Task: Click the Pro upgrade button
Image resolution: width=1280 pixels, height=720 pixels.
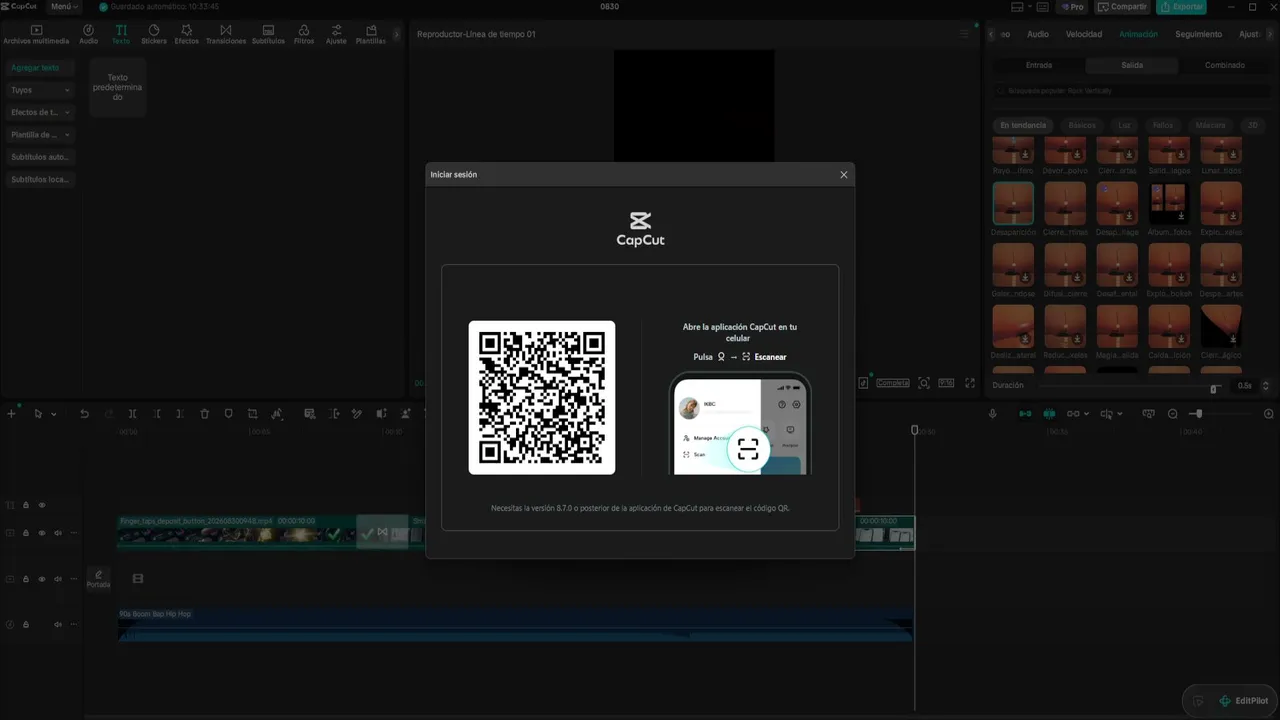Action: click(1073, 7)
